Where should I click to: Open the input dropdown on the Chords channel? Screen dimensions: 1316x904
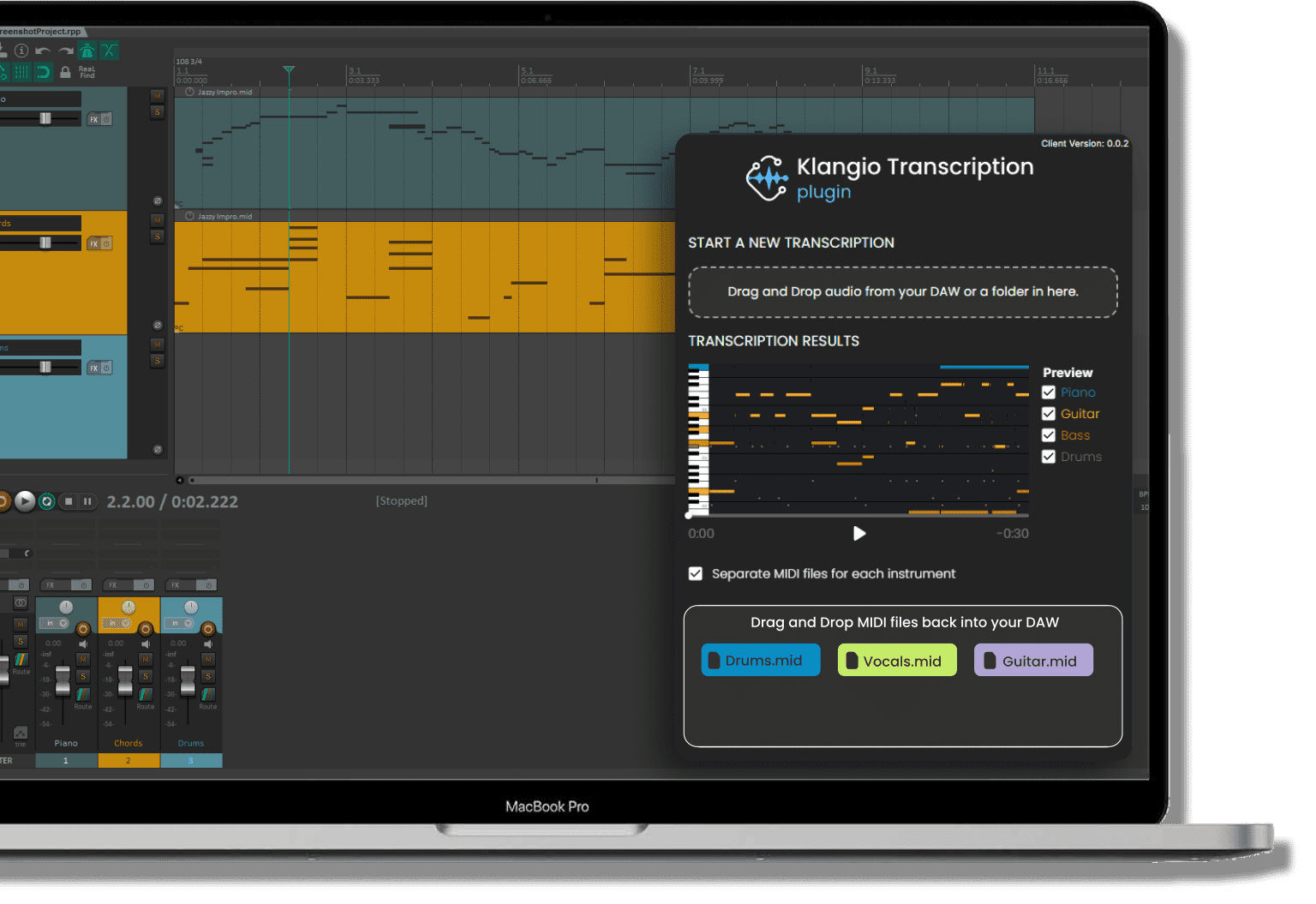123,623
